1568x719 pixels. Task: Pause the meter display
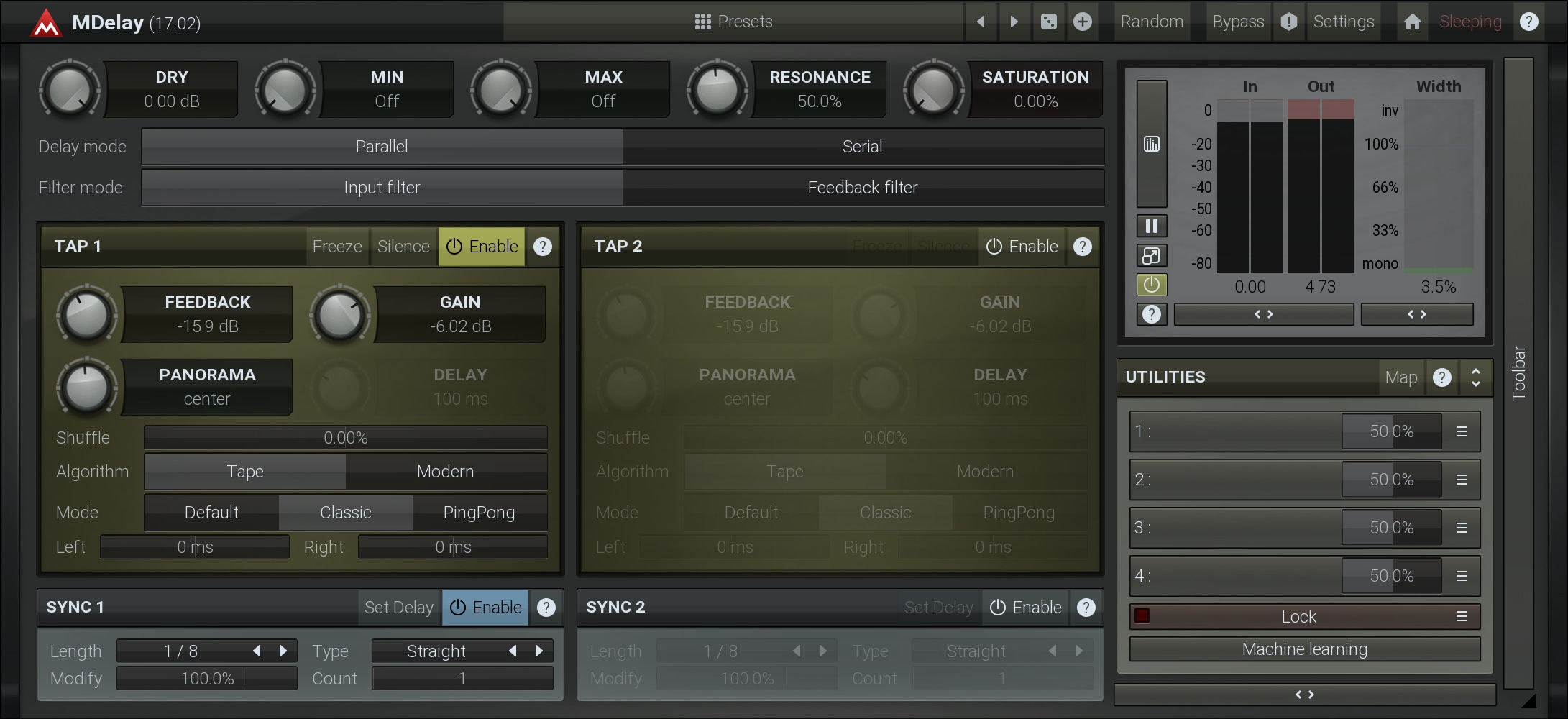(1151, 226)
